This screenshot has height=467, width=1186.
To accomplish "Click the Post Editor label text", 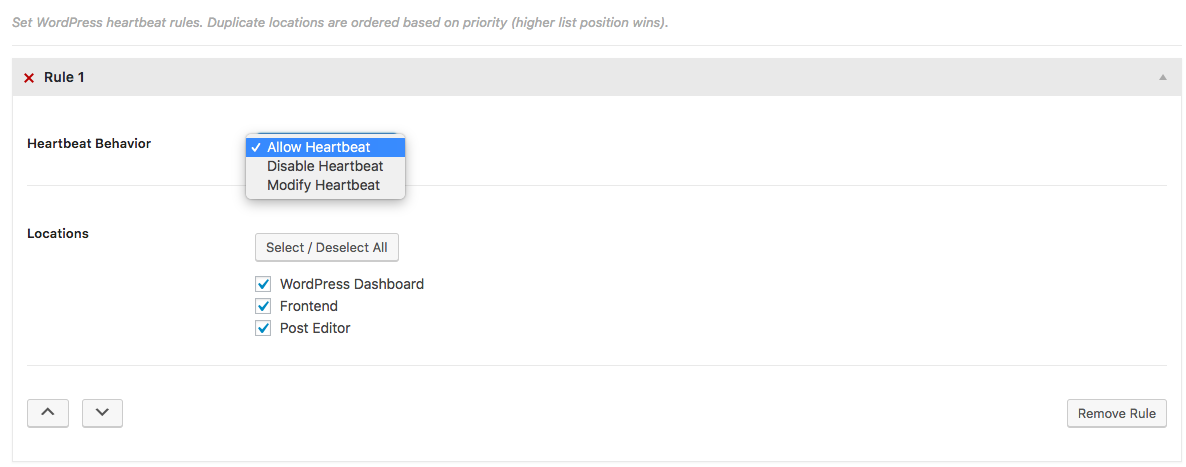I will tap(315, 328).
